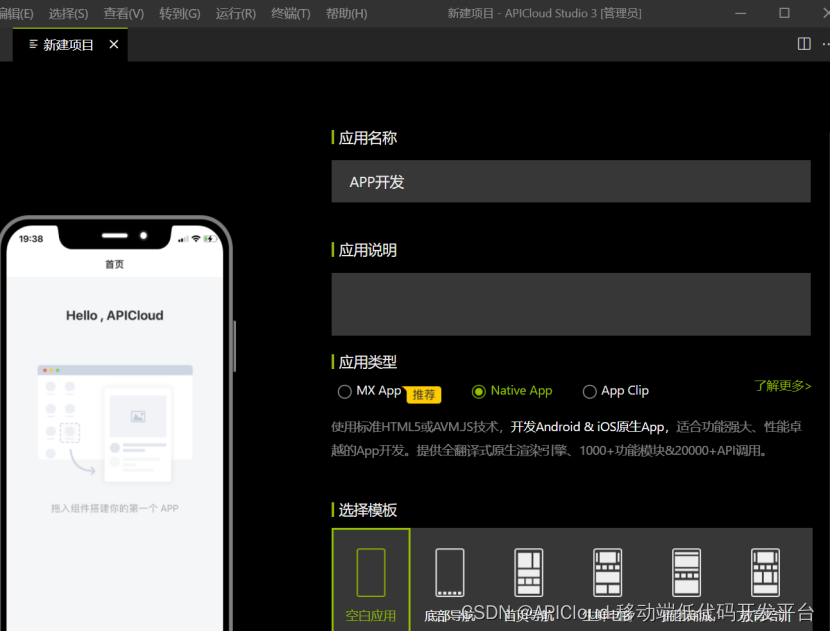The height and width of the screenshot is (632, 830).
Task: Choose the 底部导航 template
Action: pos(449,580)
